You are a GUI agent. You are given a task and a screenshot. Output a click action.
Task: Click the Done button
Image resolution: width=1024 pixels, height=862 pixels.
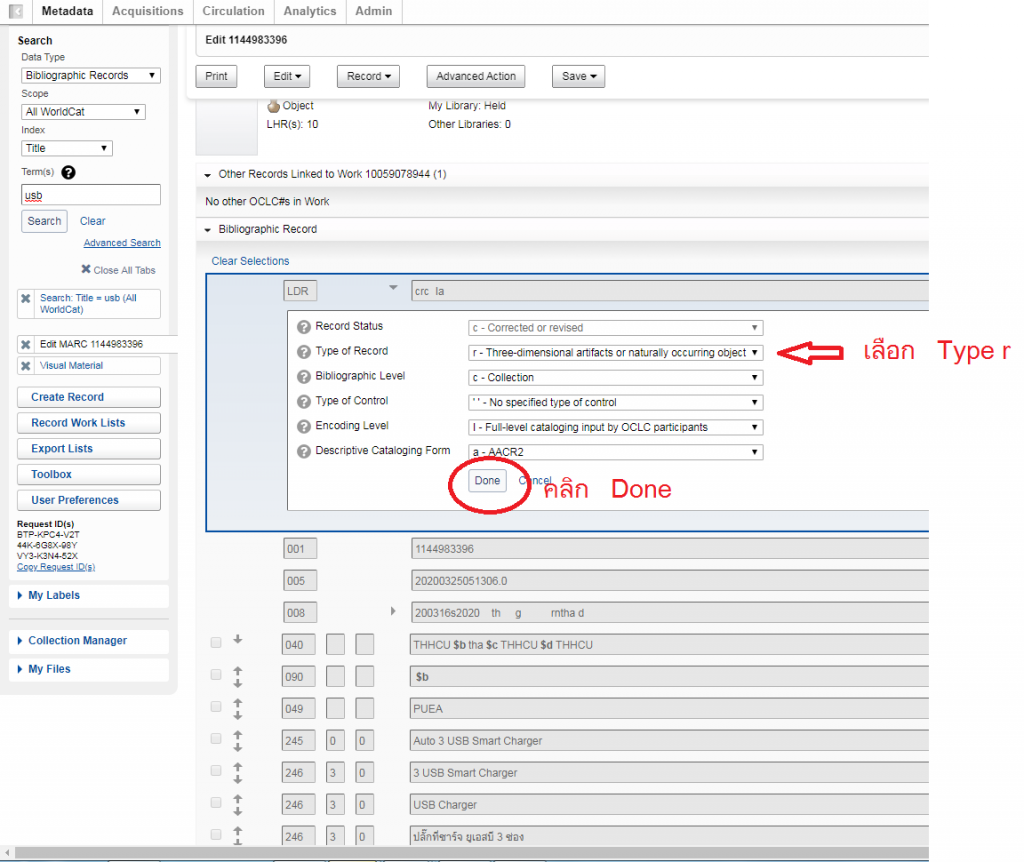tap(487, 481)
